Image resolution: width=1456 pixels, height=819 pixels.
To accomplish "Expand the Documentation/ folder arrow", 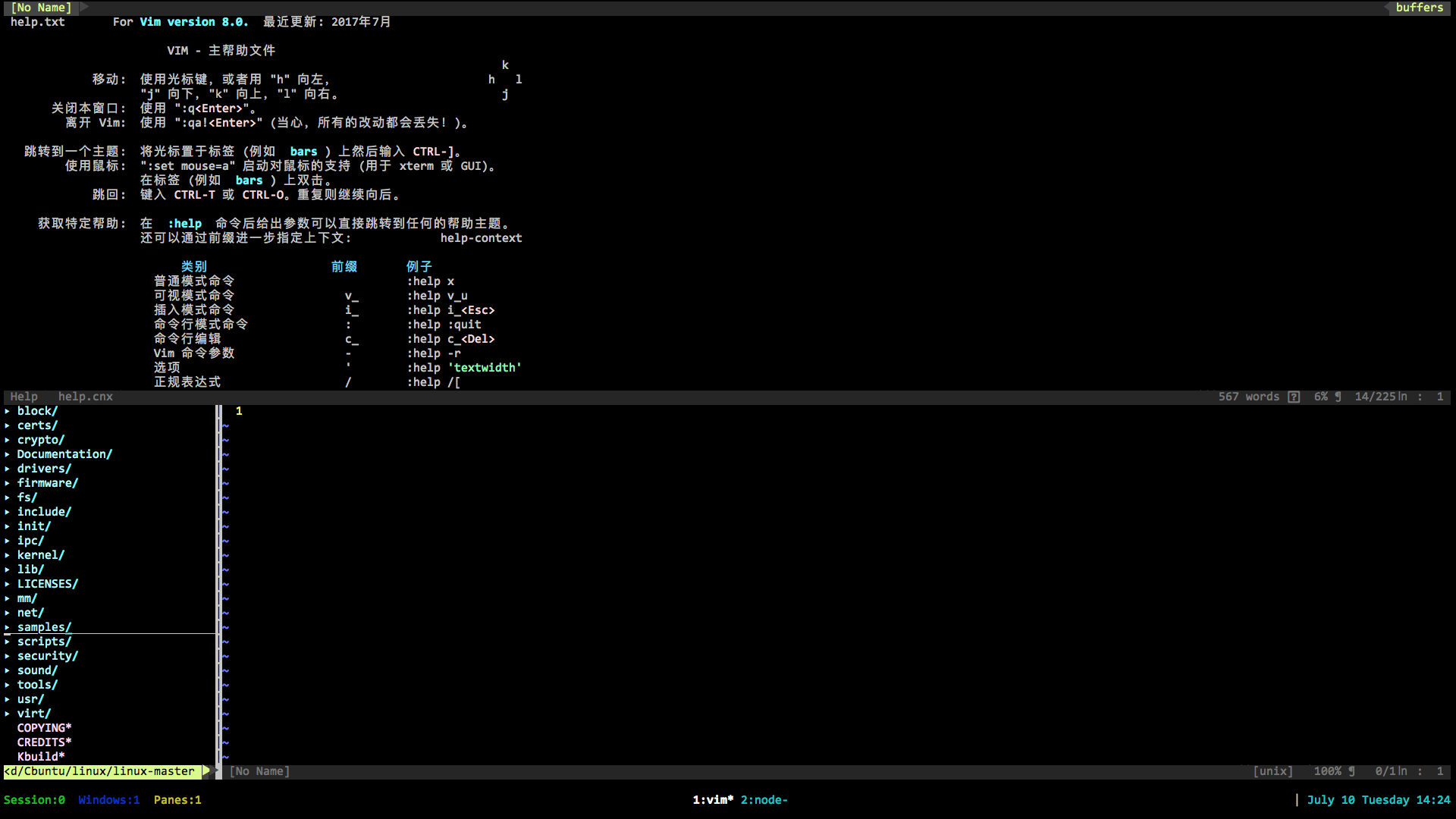I will [x=8, y=454].
